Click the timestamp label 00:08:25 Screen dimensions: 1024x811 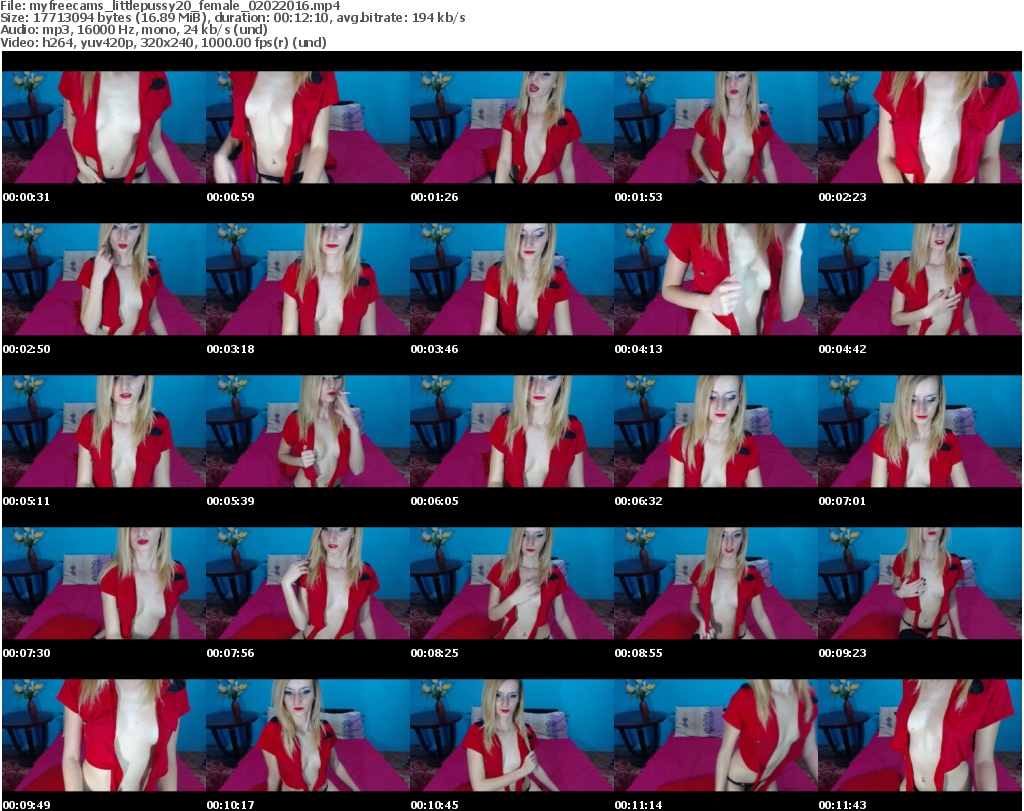(x=434, y=654)
